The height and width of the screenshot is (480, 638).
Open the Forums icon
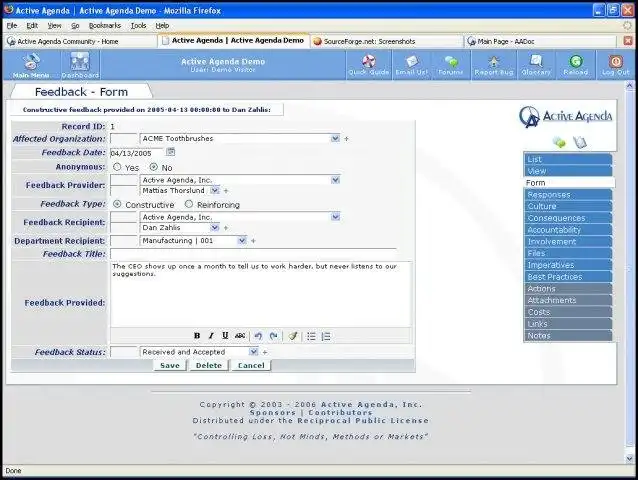tap(451, 65)
